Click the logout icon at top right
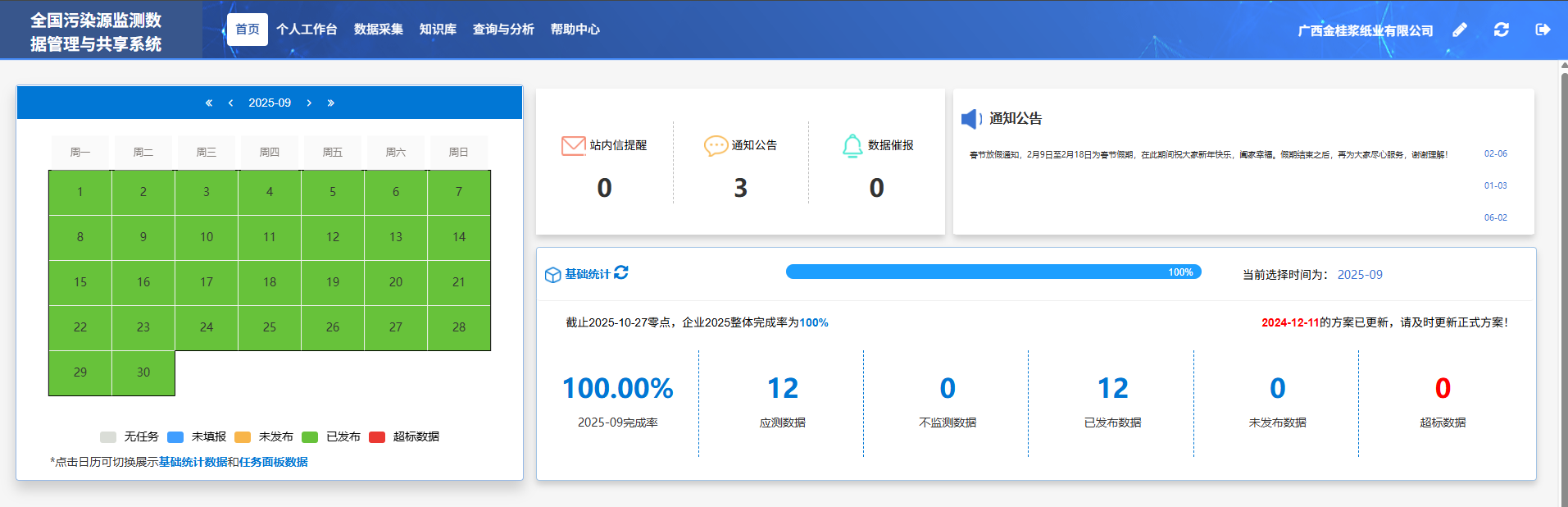The image size is (1568, 507). click(1543, 30)
